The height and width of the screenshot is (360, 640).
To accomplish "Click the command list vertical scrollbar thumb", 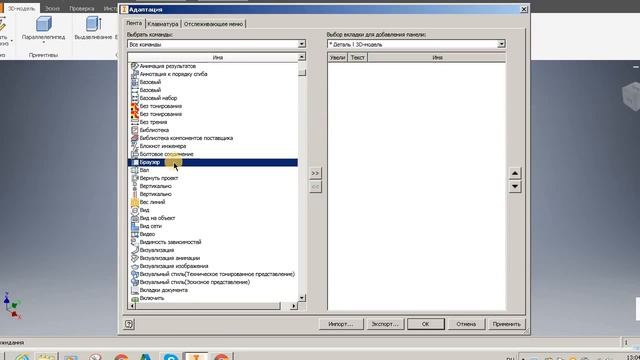I will coord(302,73).
